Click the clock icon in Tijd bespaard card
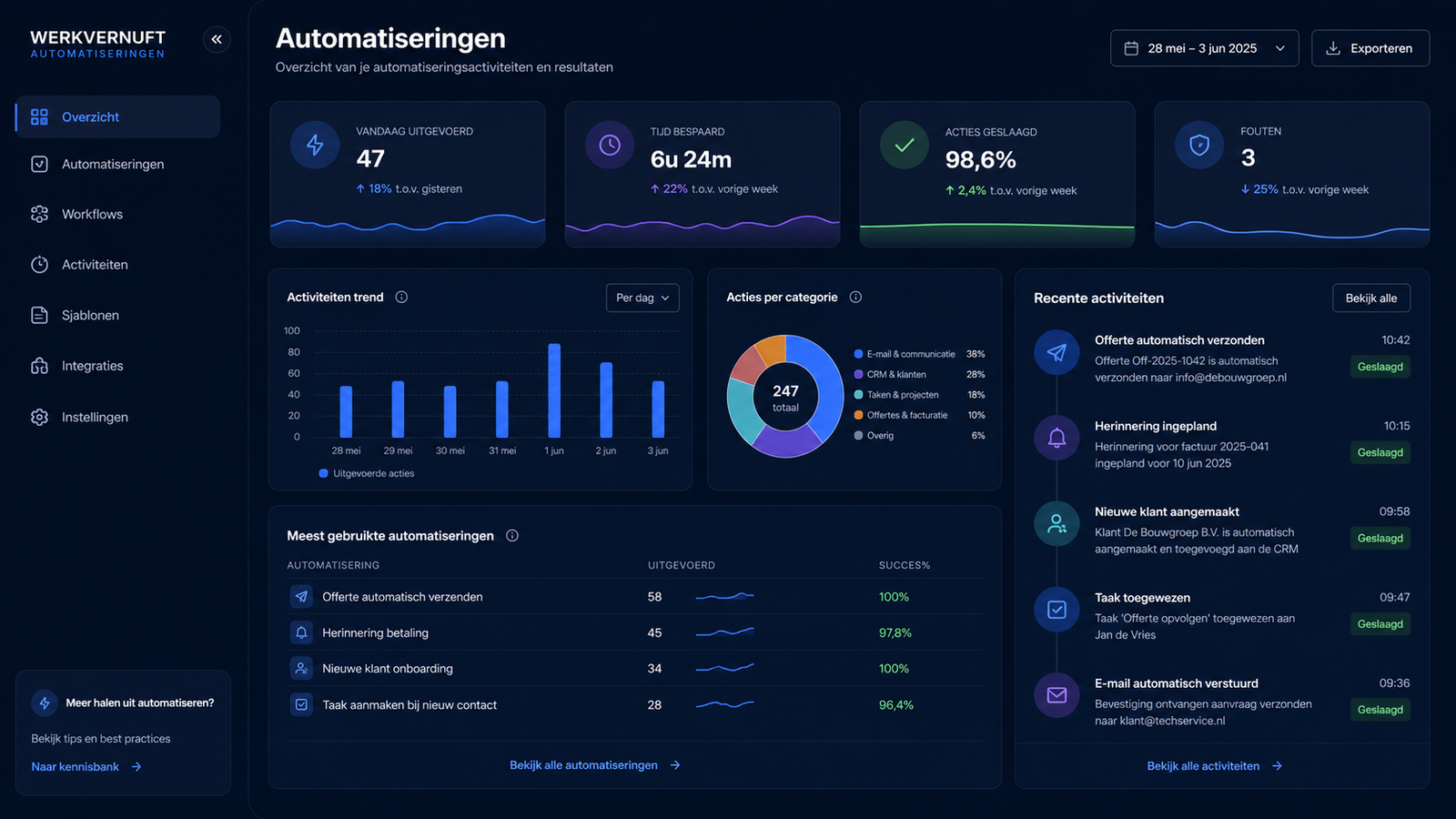The image size is (1456, 819). 610,145
